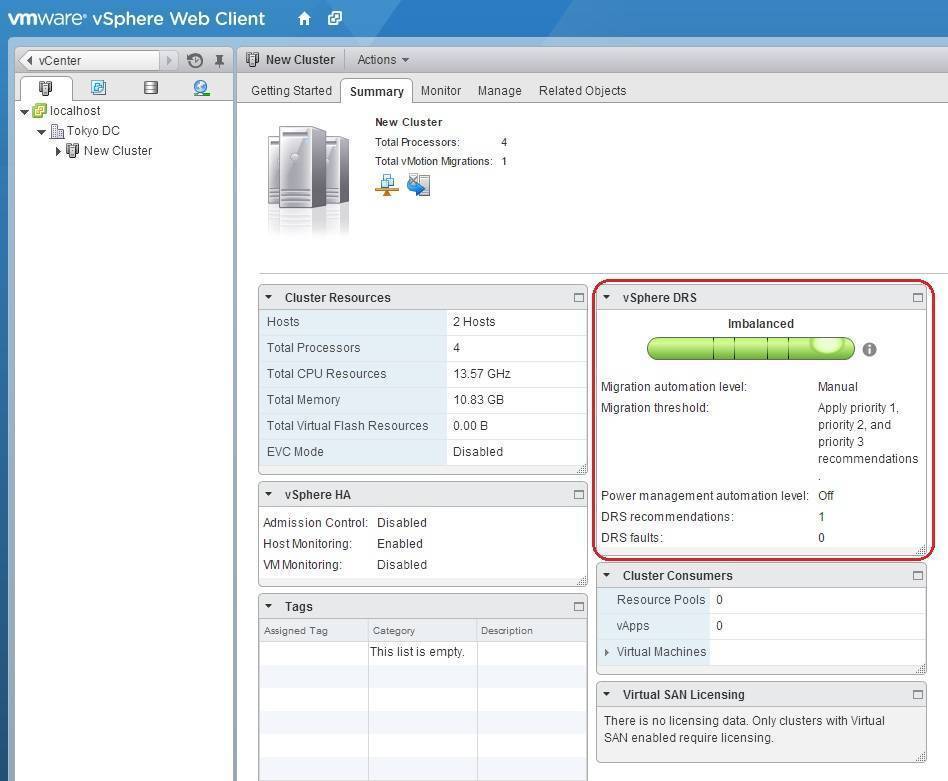Collapse the Tokyo DC tree node
The image size is (948, 781).
(41, 132)
